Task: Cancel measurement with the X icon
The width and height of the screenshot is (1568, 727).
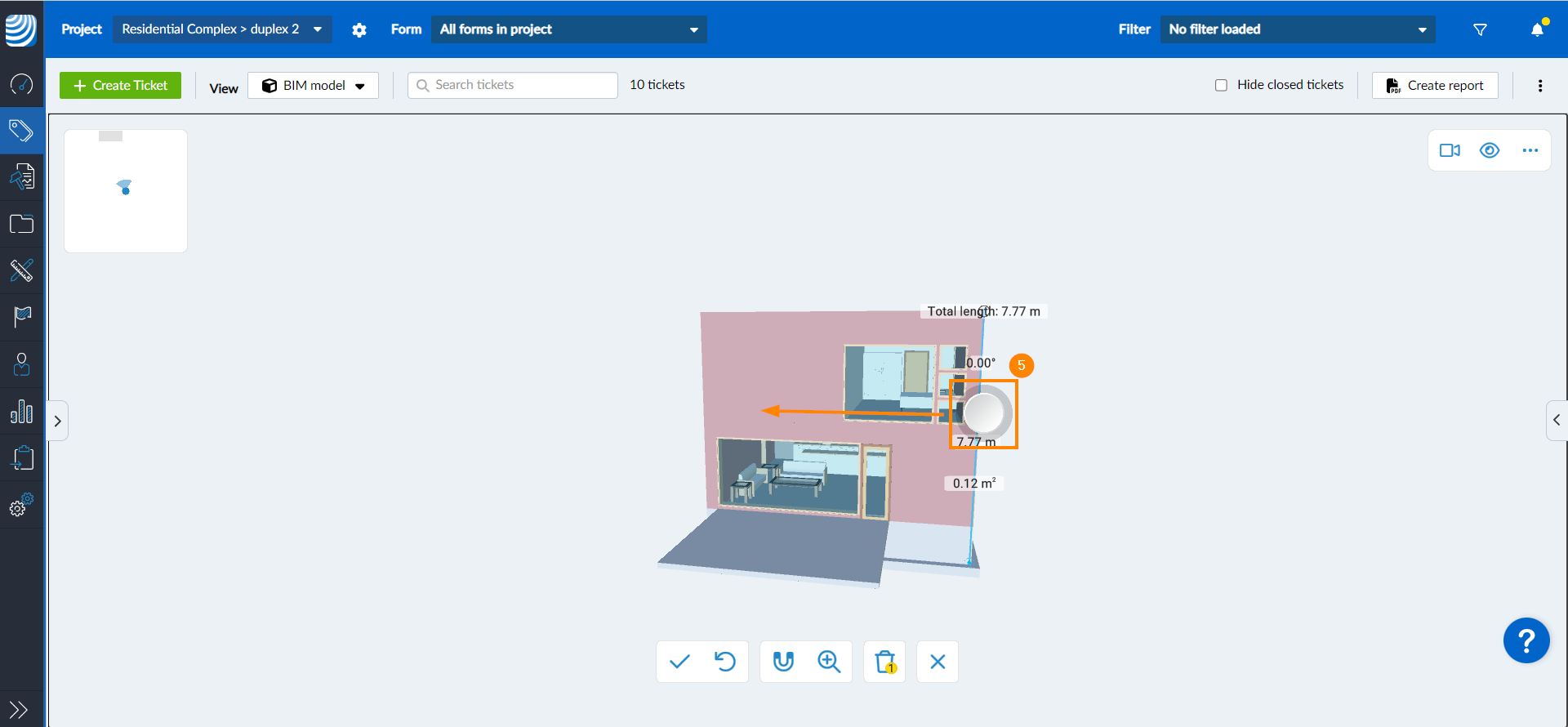Action: 938,662
